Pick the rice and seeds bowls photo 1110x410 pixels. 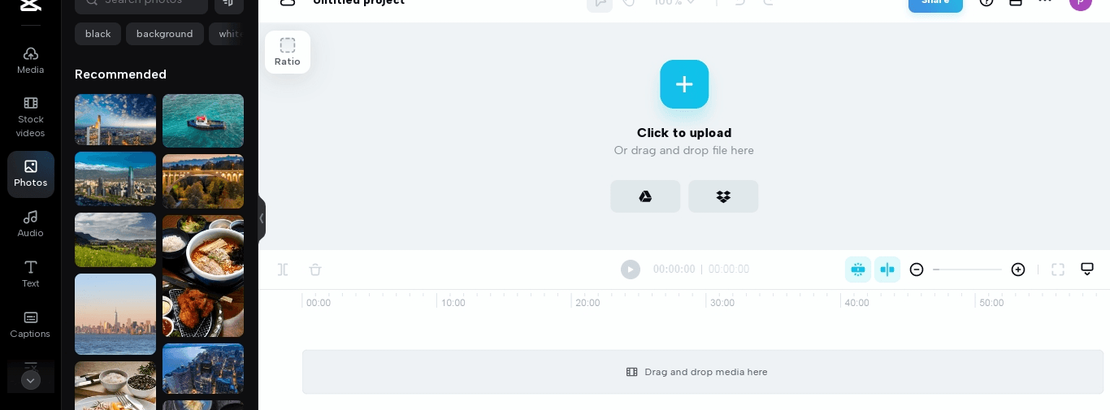115,386
